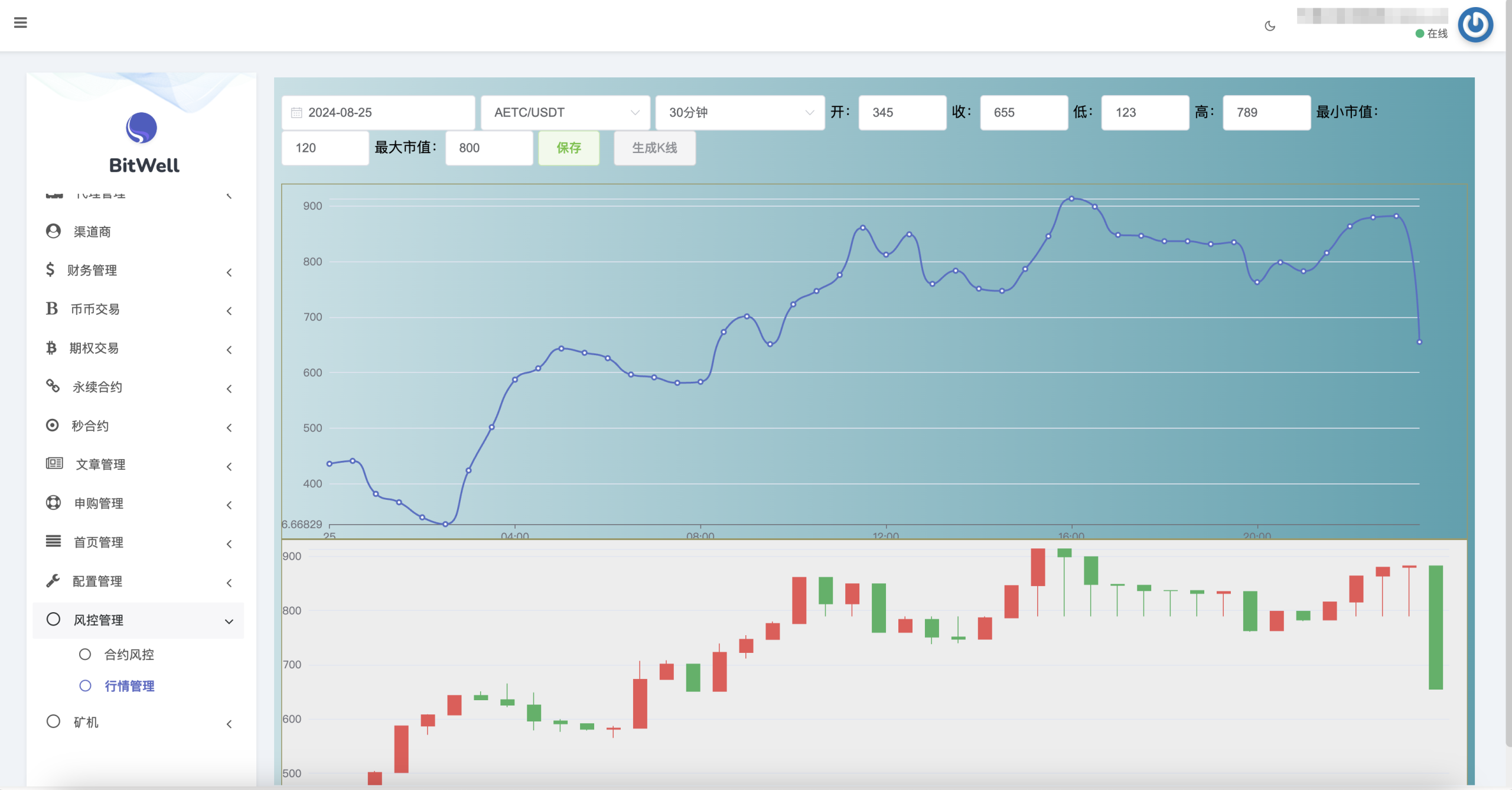Expand the 申购管理 submenu chevron
Screen dimensions: 1512x790
pyautogui.click(x=229, y=505)
